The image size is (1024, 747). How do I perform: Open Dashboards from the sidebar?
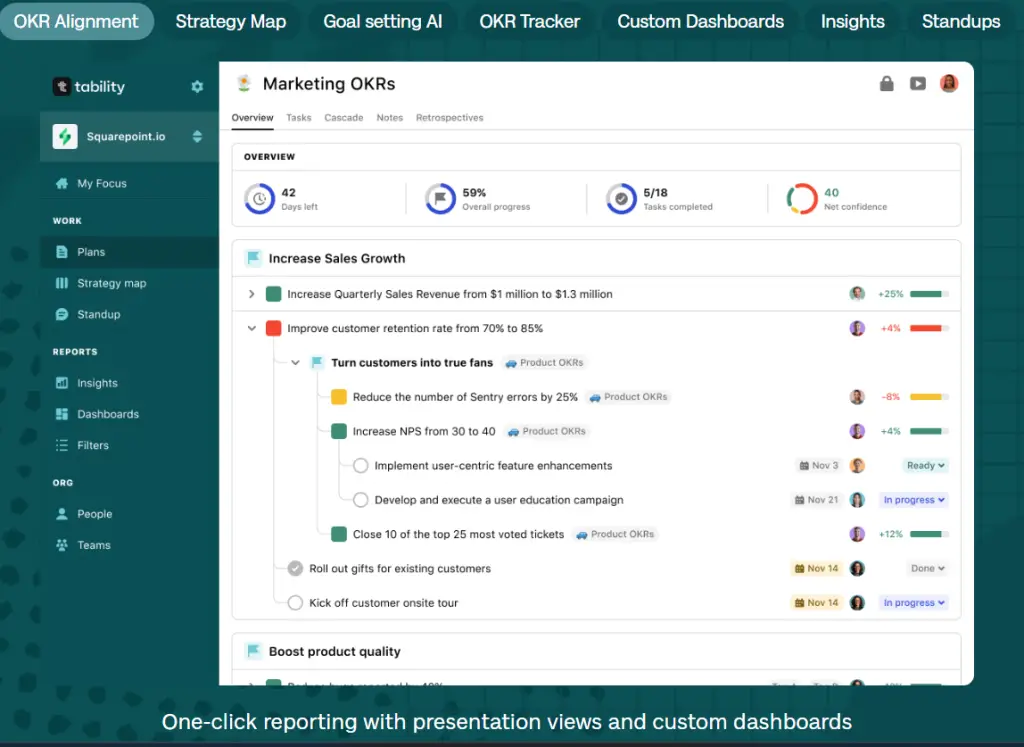(108, 414)
